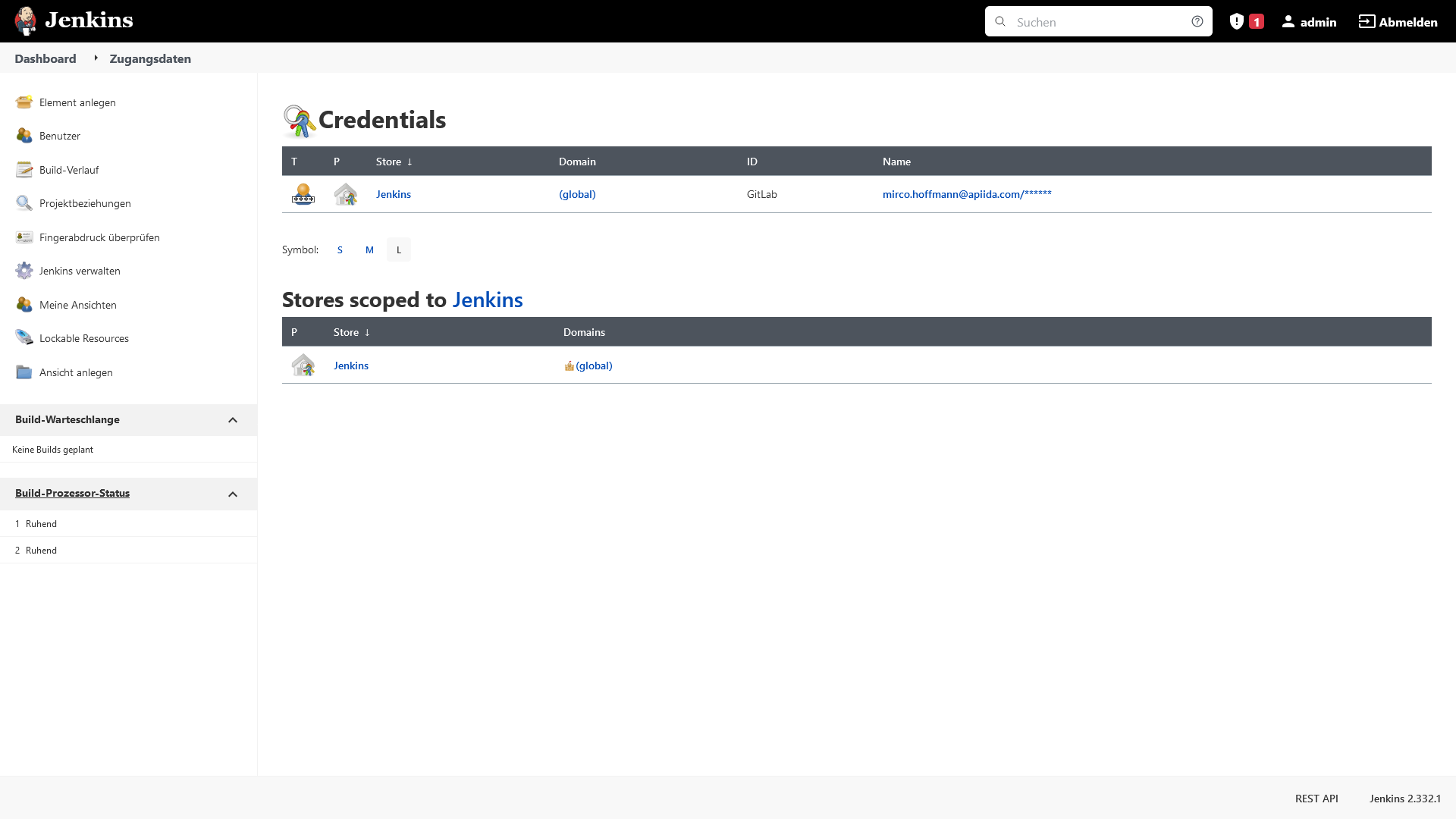Open Projektbeziehungen in the sidebar
This screenshot has height=819, width=1456.
click(x=85, y=203)
